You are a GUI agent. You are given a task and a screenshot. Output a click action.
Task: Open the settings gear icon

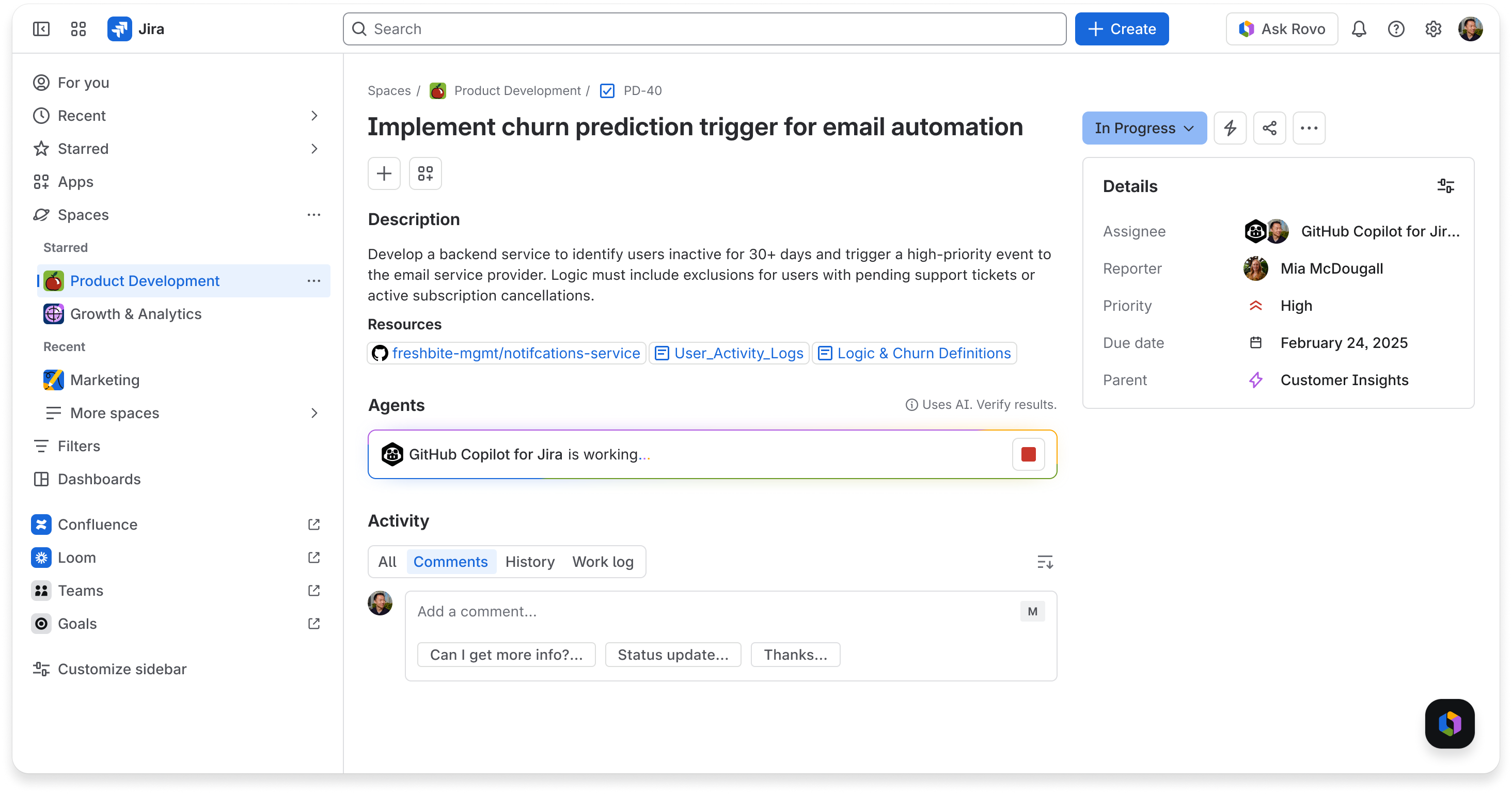click(1433, 29)
